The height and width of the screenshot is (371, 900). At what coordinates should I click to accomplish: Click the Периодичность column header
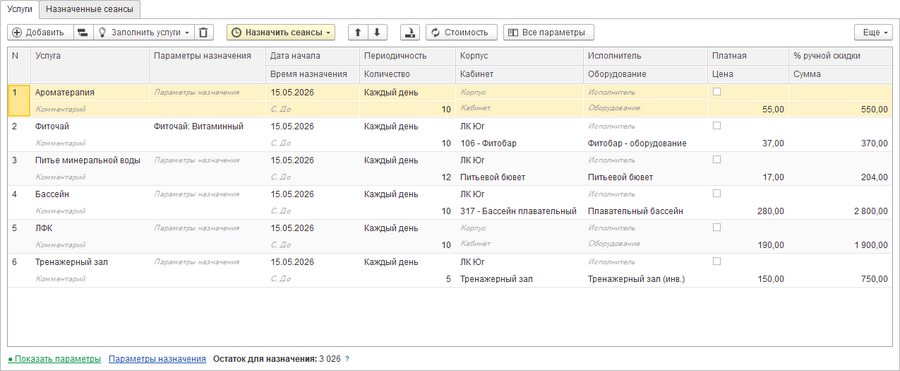click(x=407, y=56)
